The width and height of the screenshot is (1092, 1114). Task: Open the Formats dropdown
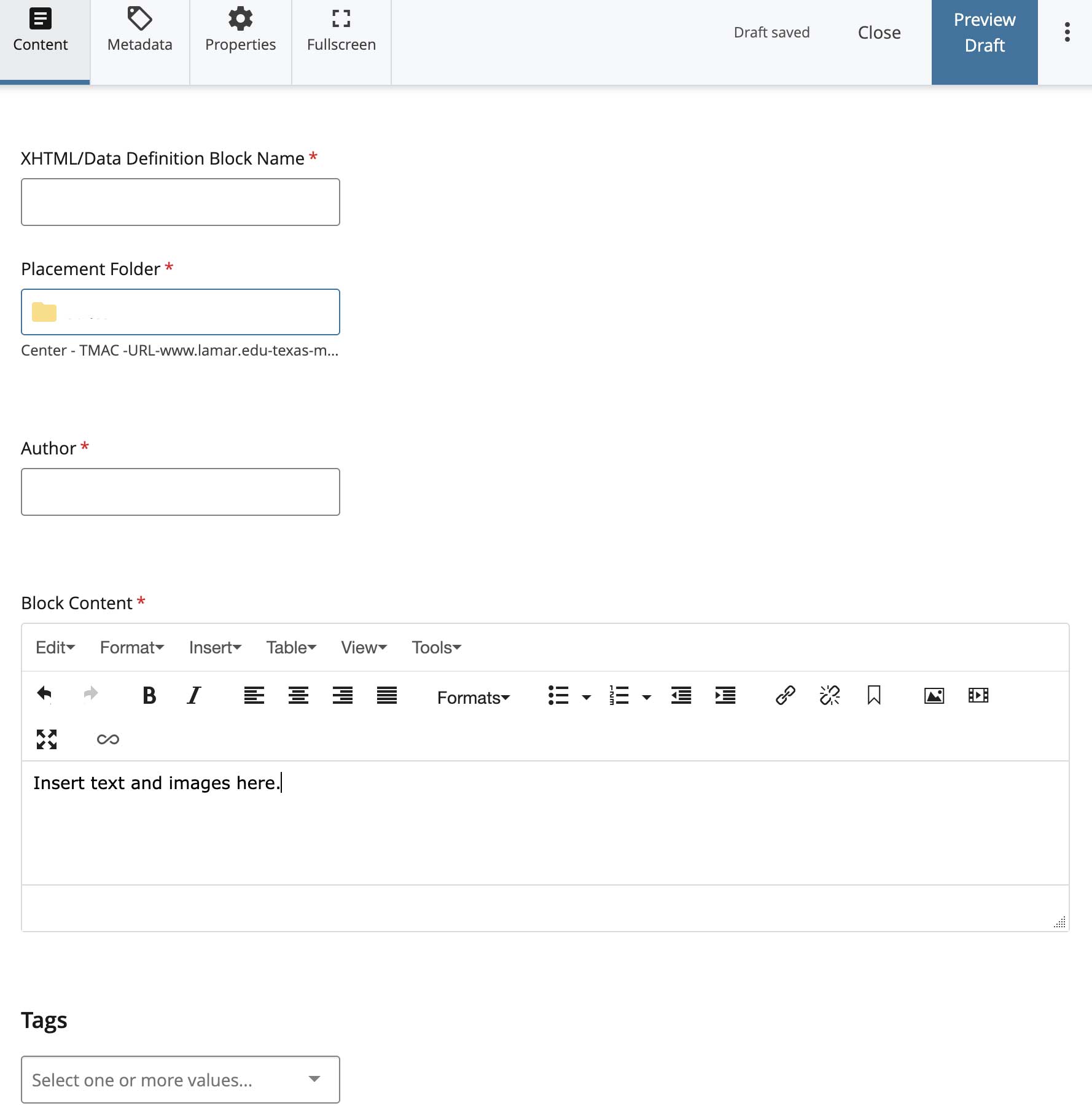point(474,698)
